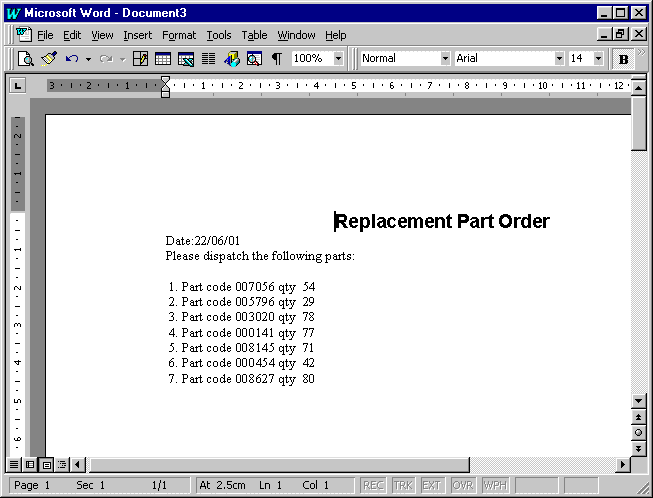The height and width of the screenshot is (498, 653).
Task: Click the Word document icon in menu bar
Action: [24, 34]
